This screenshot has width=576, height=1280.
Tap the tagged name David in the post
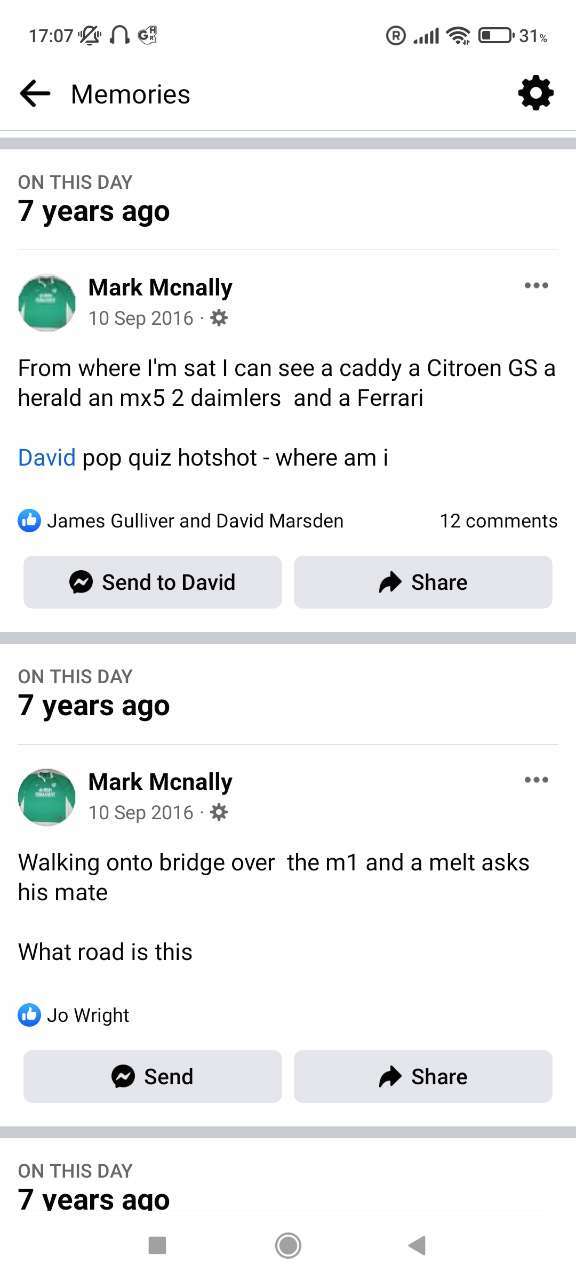[x=47, y=458]
